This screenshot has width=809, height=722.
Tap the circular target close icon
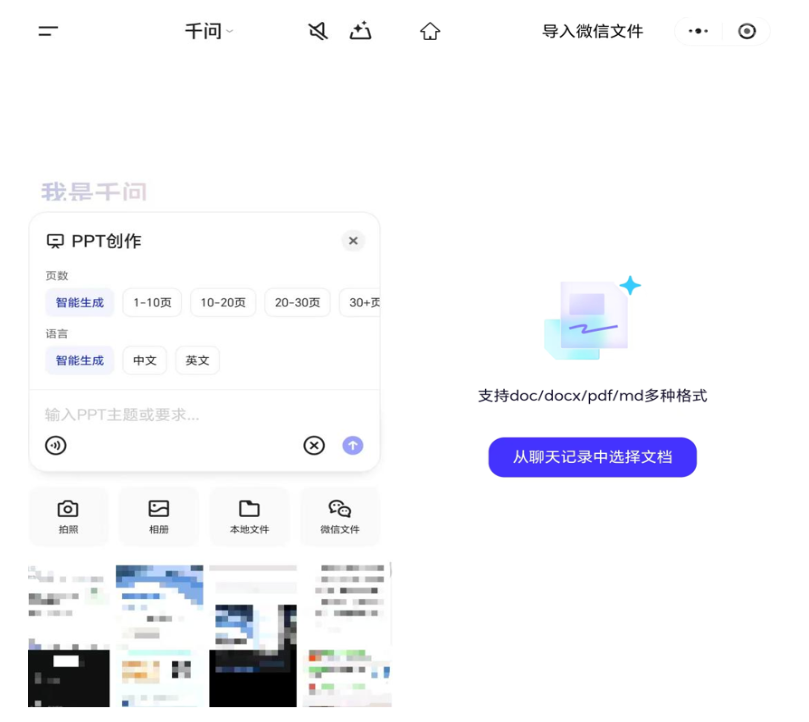[747, 31]
